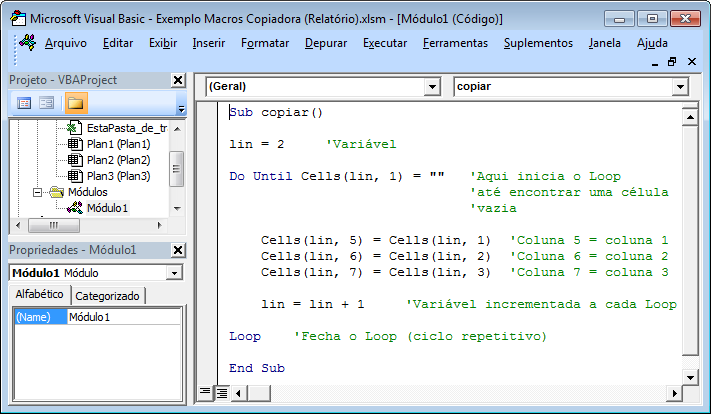Image resolution: width=711 pixels, height=414 pixels.
Task: Select Plan1 (Plan1) worksheet in project tree
Action: tap(117, 144)
